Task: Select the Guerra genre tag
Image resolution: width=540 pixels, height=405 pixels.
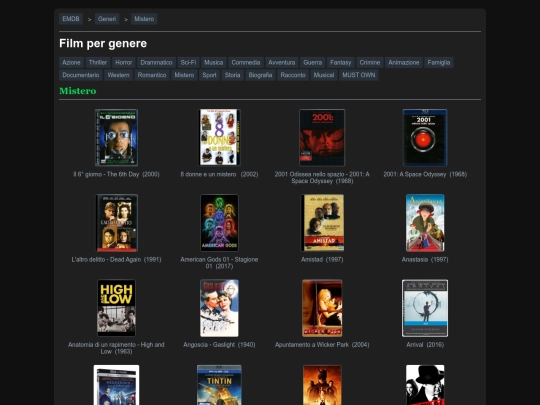Action: click(x=313, y=62)
